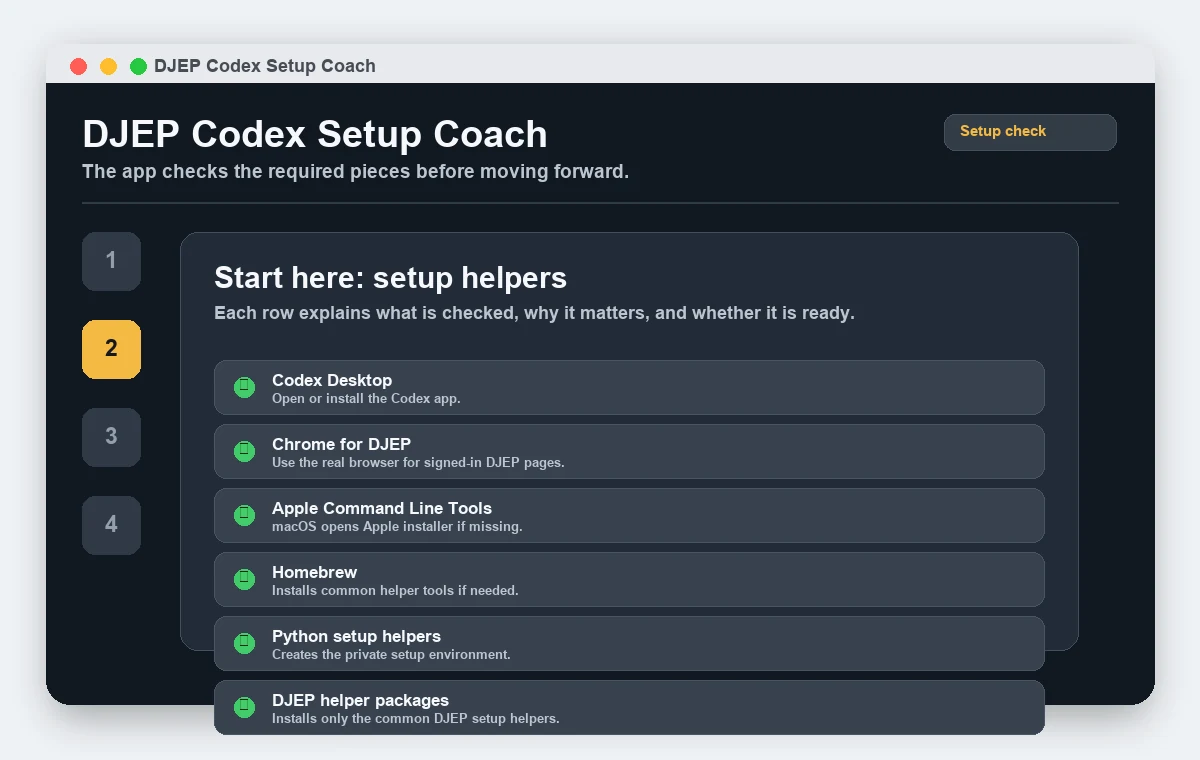Viewport: 1200px width, 760px height.
Task: Click the green zoom window button
Action: 138,66
